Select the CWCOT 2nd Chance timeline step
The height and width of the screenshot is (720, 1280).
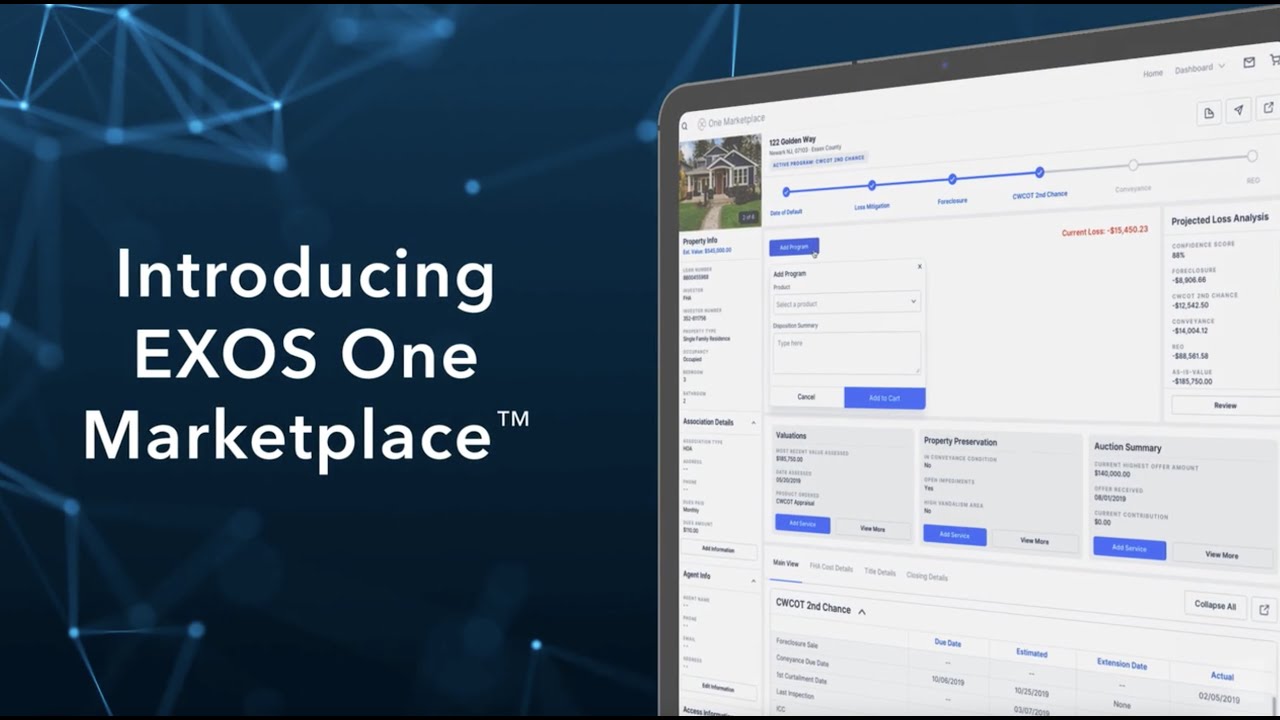[1040, 172]
